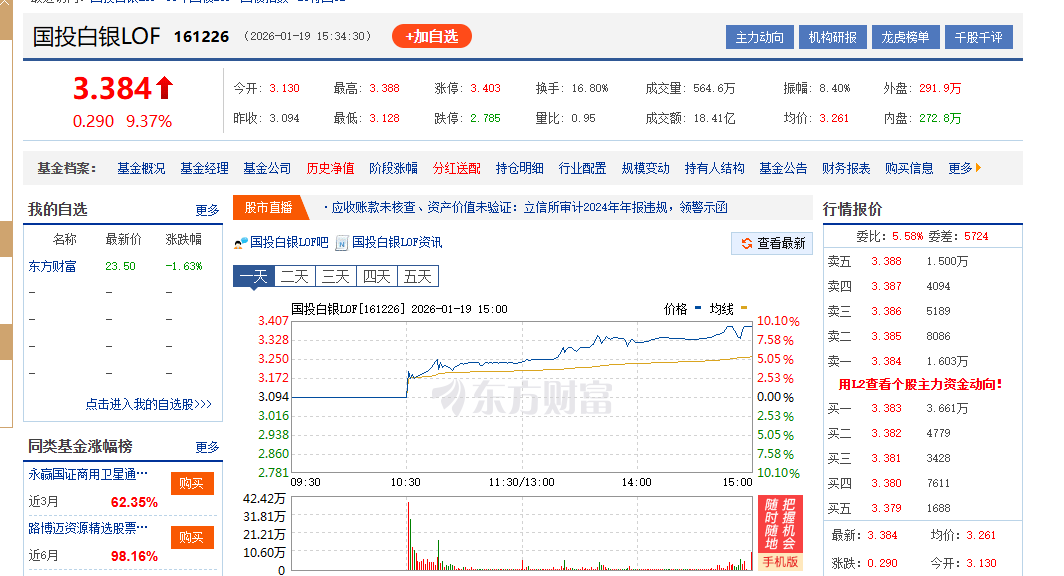Click the volume bar chart
This screenshot has width=1064, height=576.
click(522, 533)
